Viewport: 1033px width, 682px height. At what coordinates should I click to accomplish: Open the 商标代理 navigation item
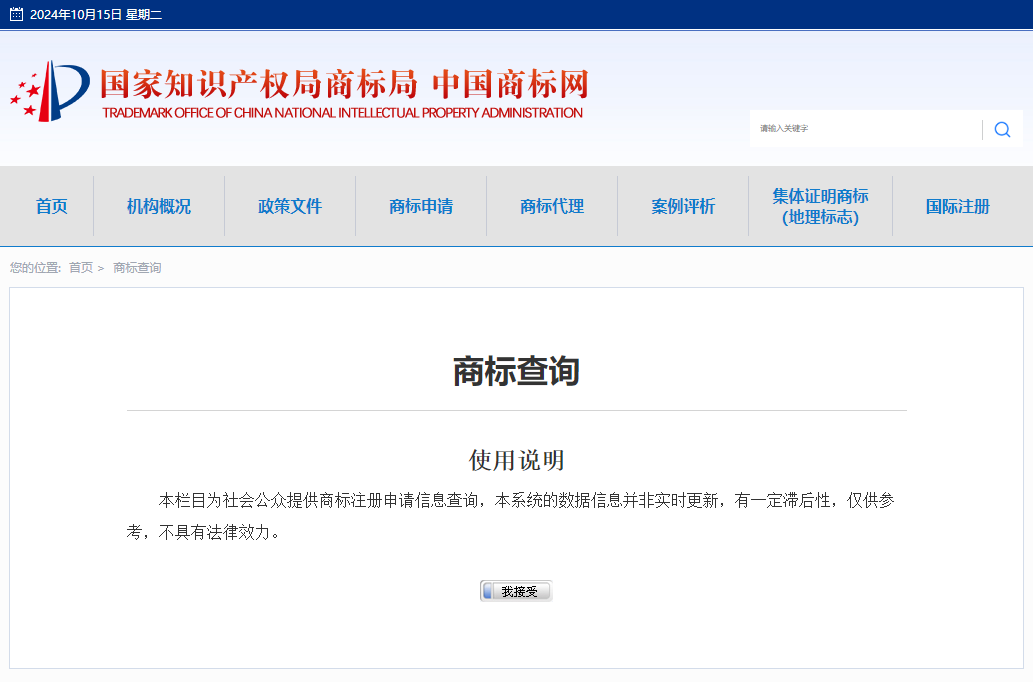(x=552, y=206)
